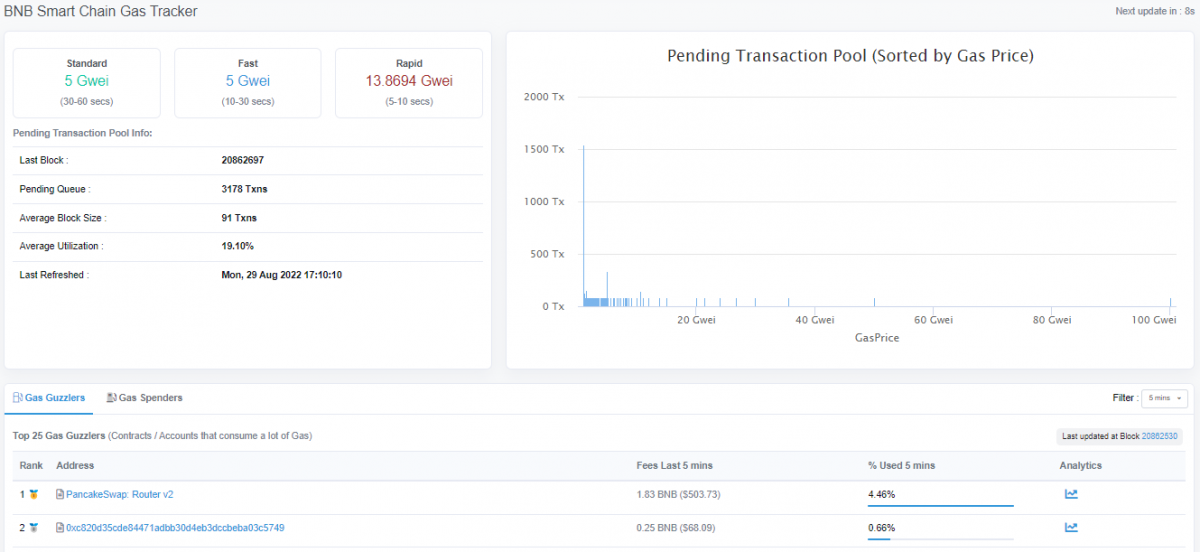This screenshot has width=1200, height=552.
Task: Open analytics chart icon for 0xc820d35c address
Action: coord(1071,528)
